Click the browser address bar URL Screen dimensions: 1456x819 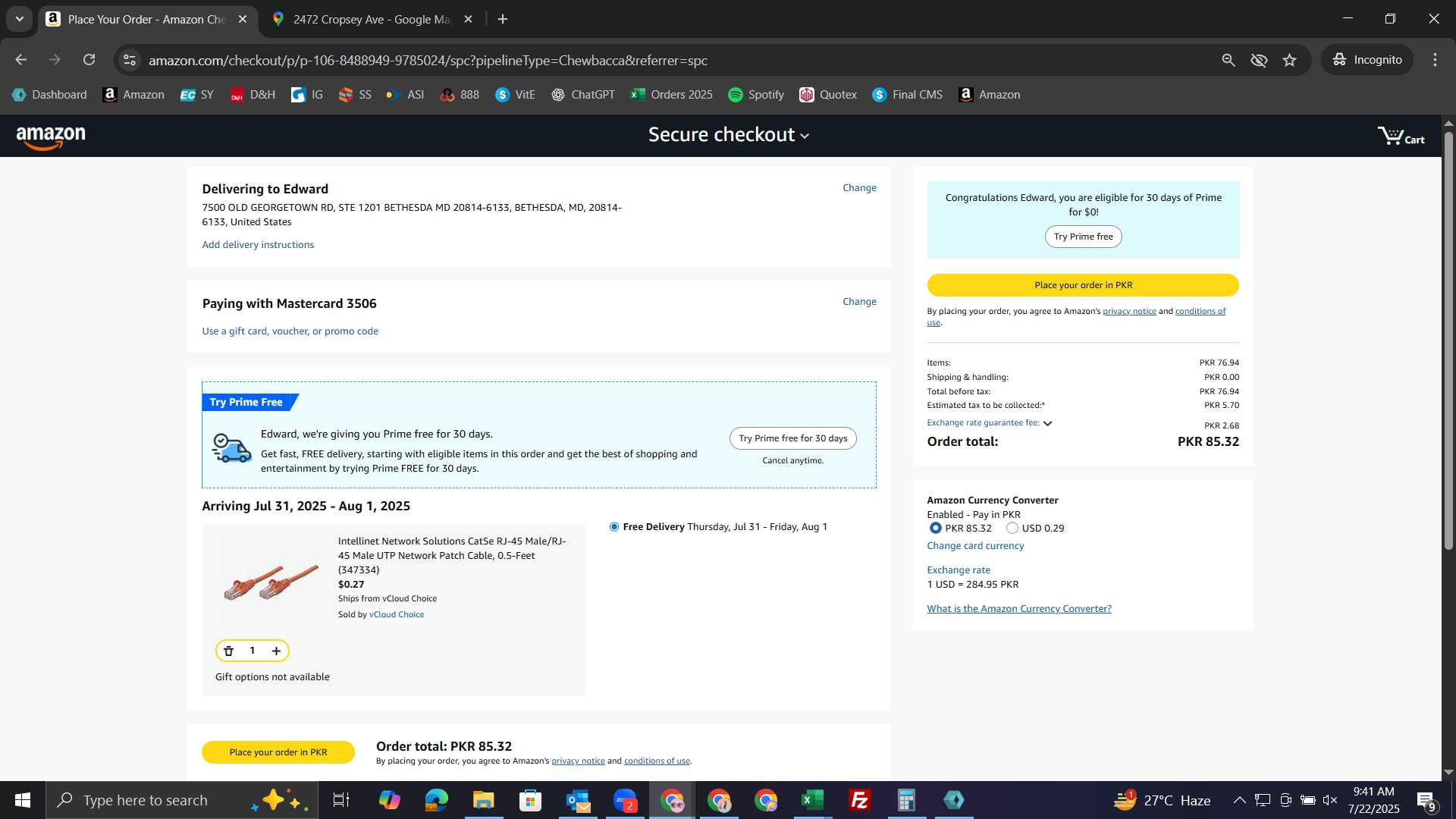click(428, 61)
